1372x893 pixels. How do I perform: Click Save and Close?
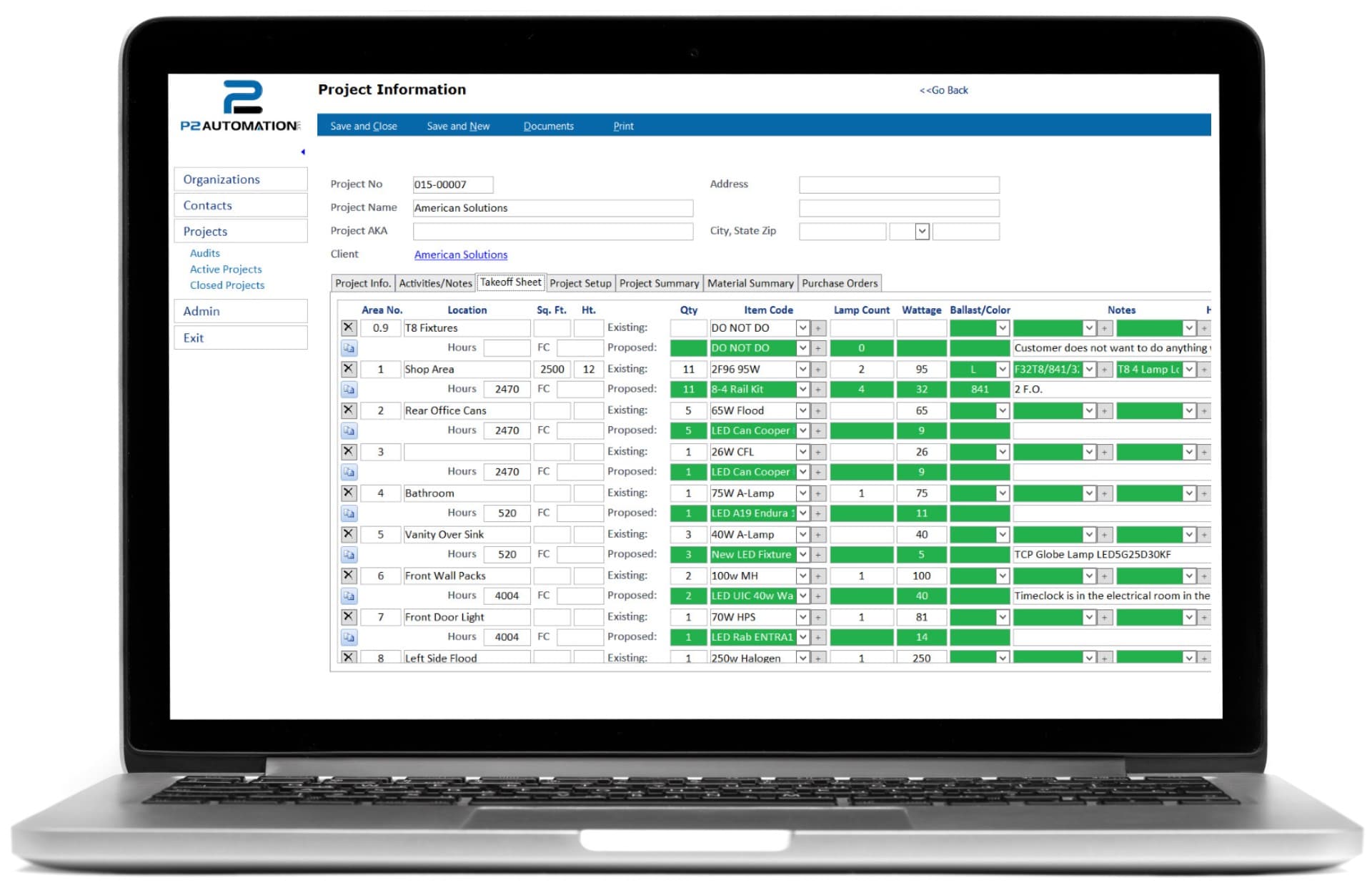364,126
